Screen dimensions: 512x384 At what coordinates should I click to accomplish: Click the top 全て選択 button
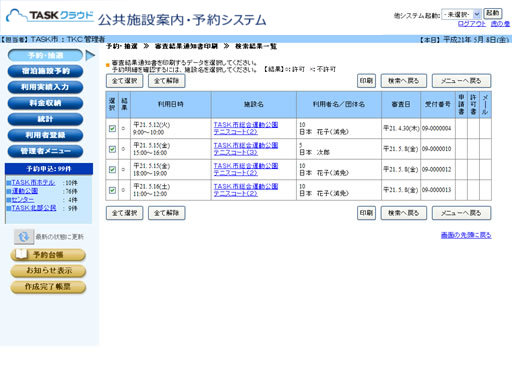(x=124, y=81)
